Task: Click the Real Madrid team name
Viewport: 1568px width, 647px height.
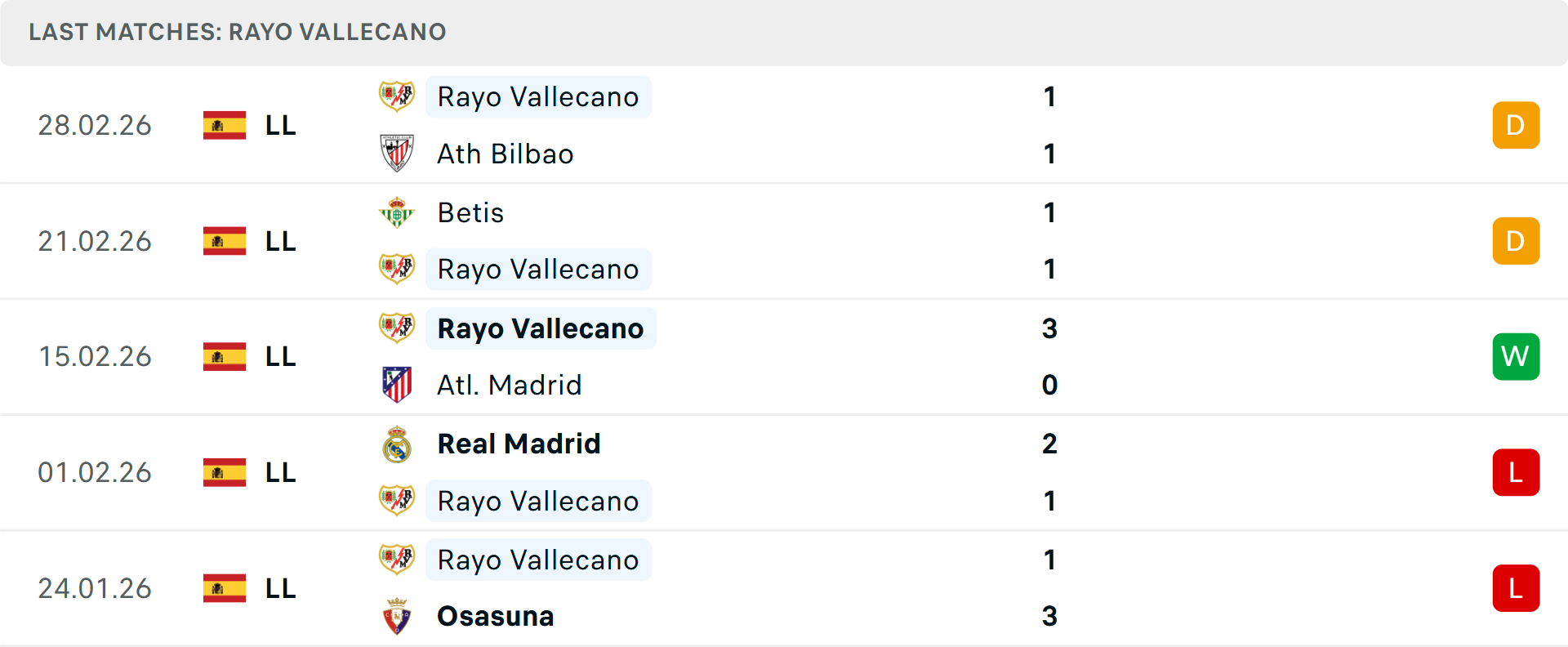Action: click(519, 444)
